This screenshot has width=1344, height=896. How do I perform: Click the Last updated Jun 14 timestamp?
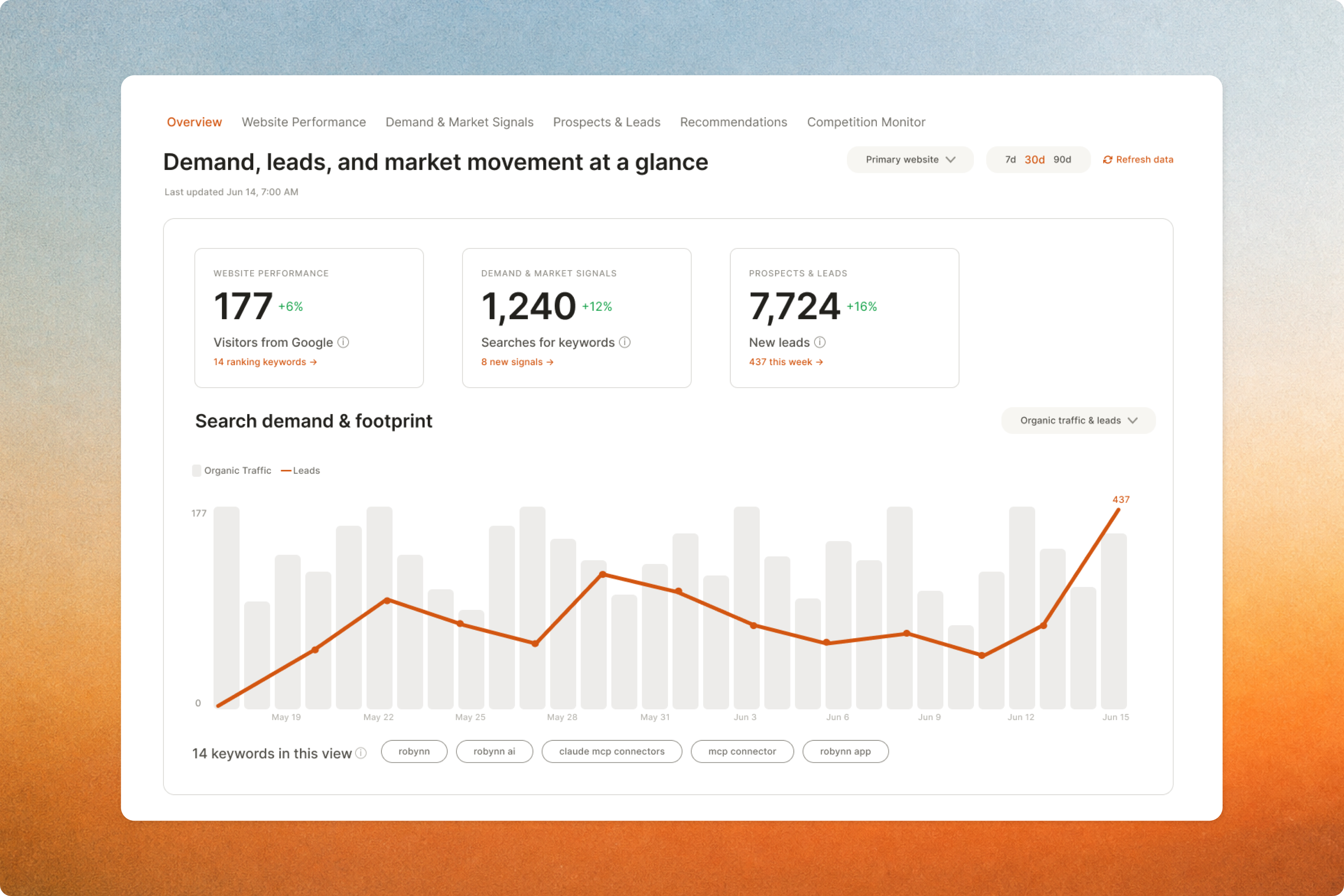pos(231,192)
